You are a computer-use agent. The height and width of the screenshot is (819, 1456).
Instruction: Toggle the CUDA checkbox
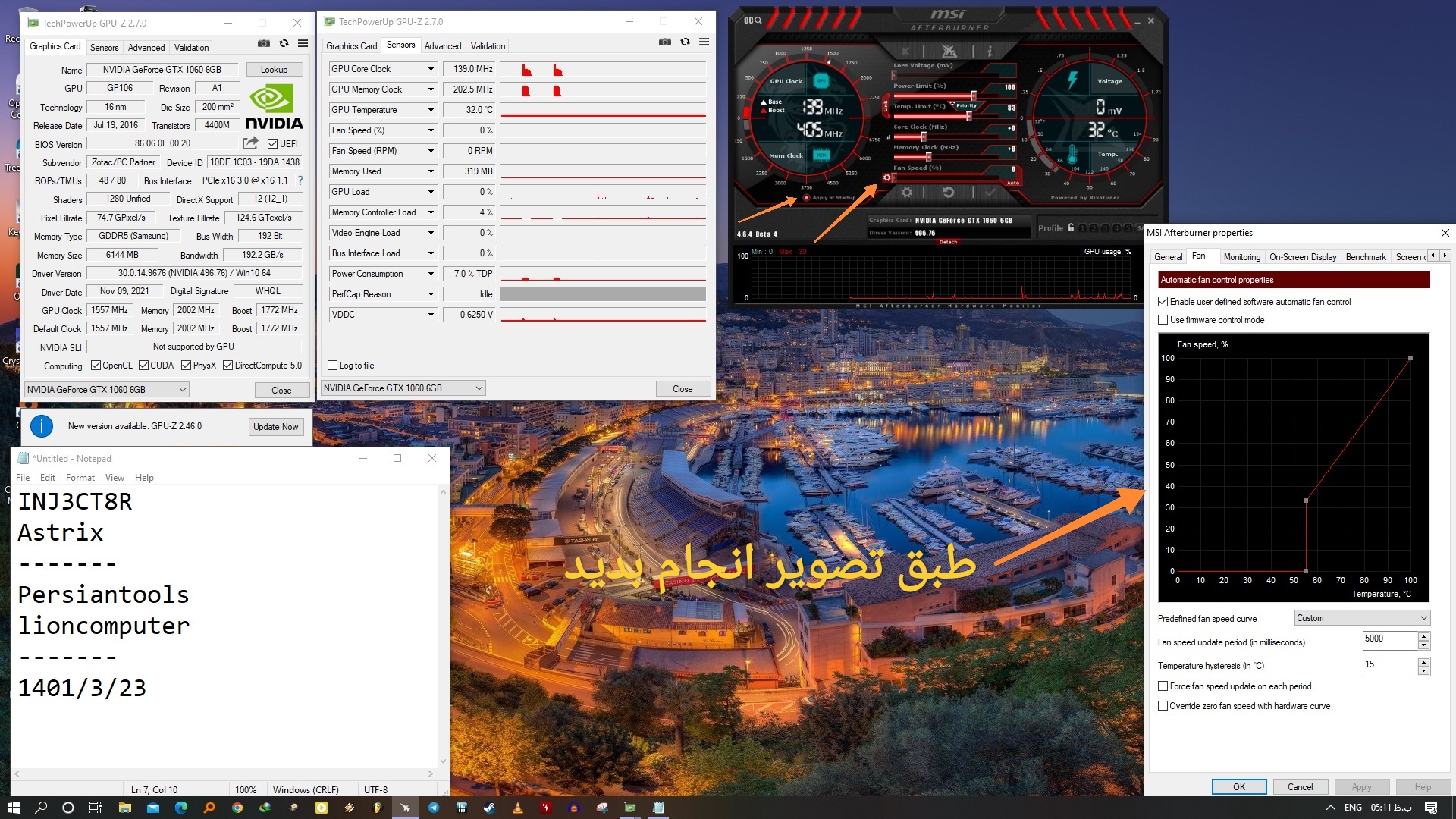pos(143,366)
